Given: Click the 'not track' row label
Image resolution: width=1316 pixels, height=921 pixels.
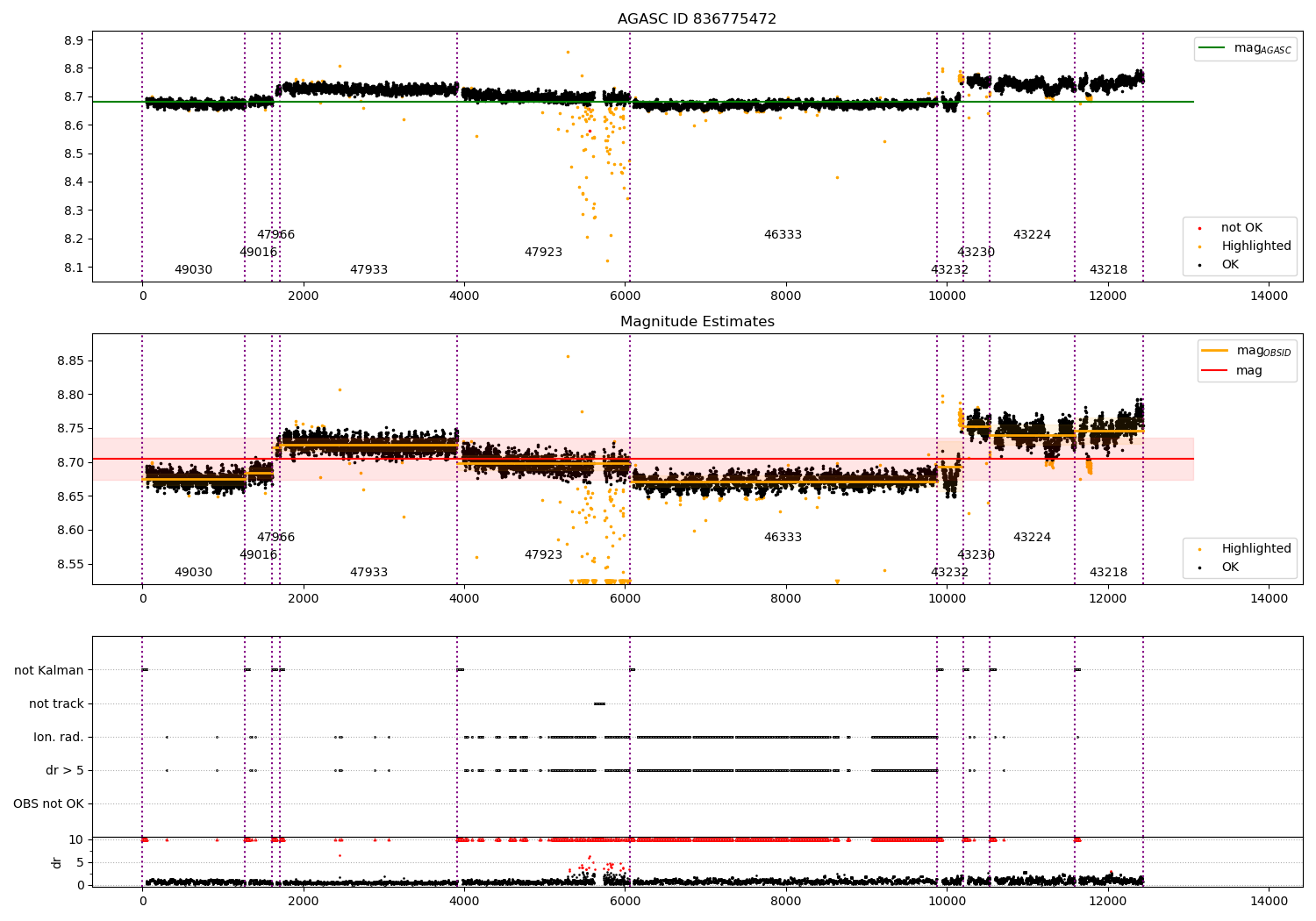Looking at the screenshot, I should [56, 703].
